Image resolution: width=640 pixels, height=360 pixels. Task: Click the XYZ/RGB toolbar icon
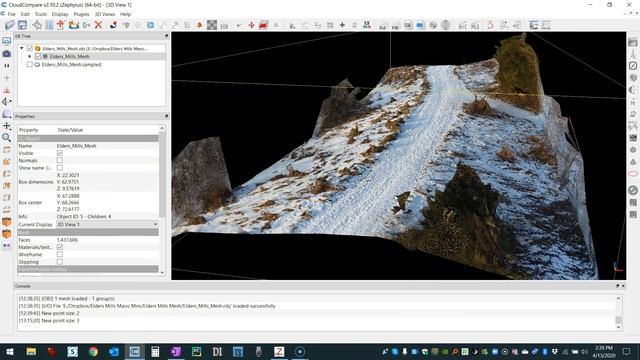(367, 25)
